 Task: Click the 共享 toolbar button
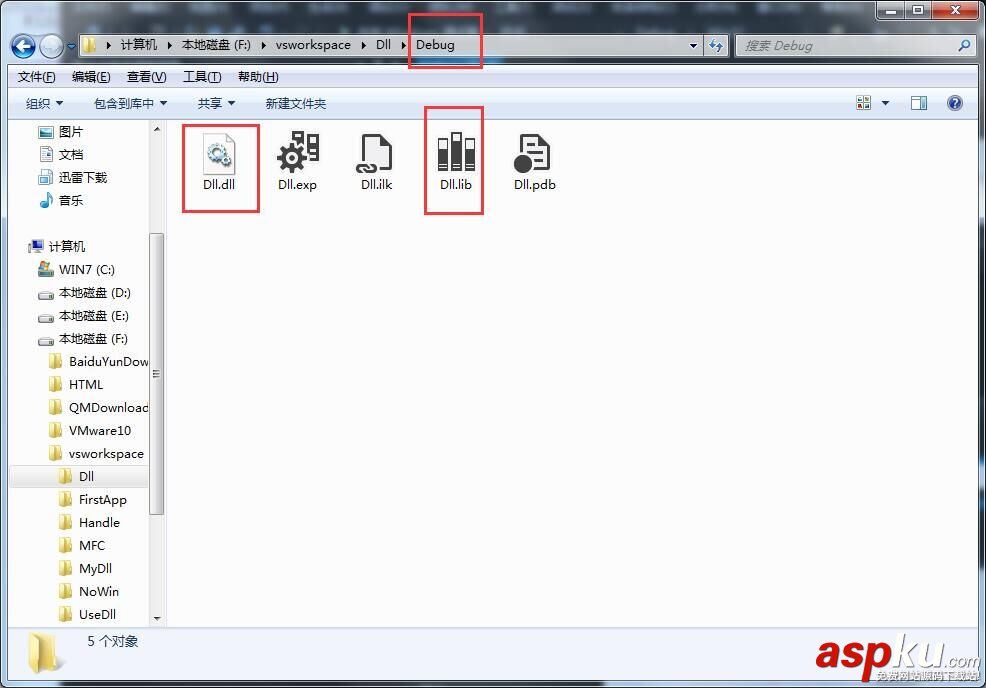point(213,102)
